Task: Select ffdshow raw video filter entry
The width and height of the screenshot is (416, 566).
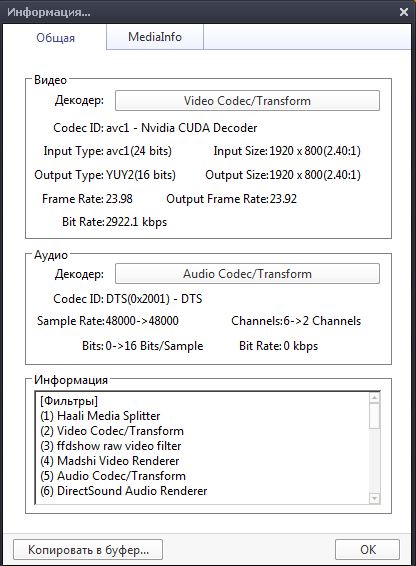Action: click(110, 446)
